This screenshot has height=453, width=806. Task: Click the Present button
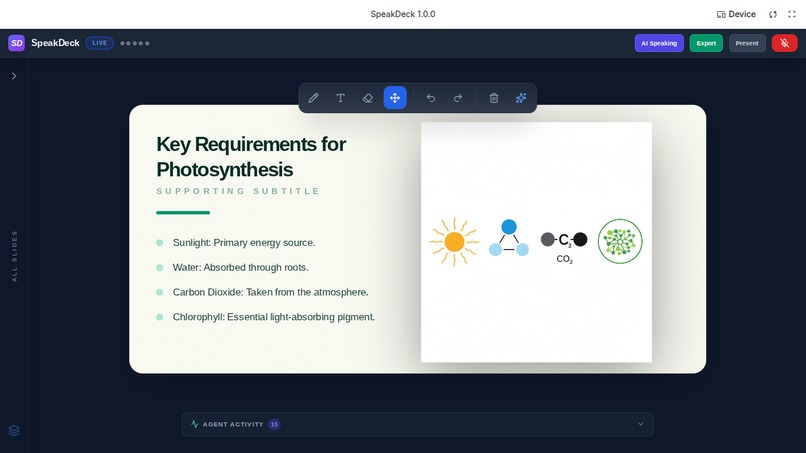(747, 43)
